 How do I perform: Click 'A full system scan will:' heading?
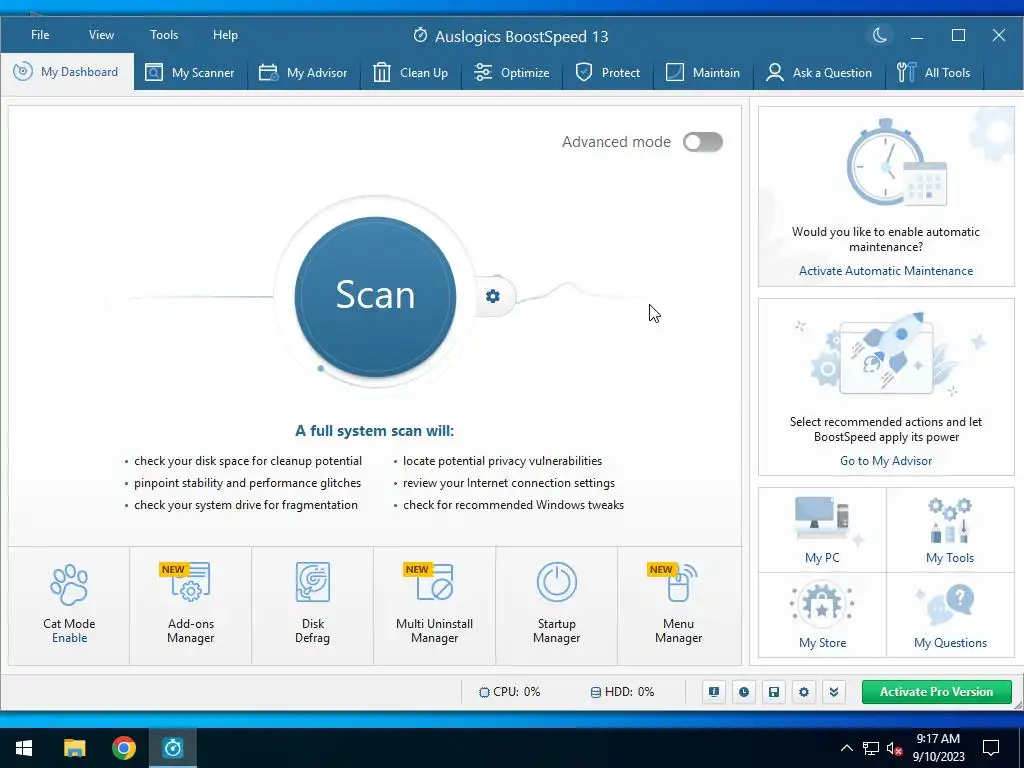[375, 431]
